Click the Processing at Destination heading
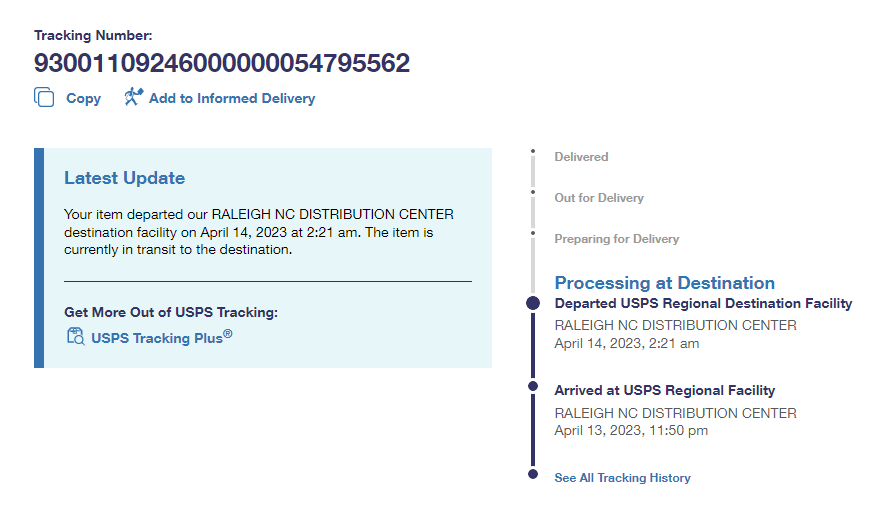 coord(664,283)
